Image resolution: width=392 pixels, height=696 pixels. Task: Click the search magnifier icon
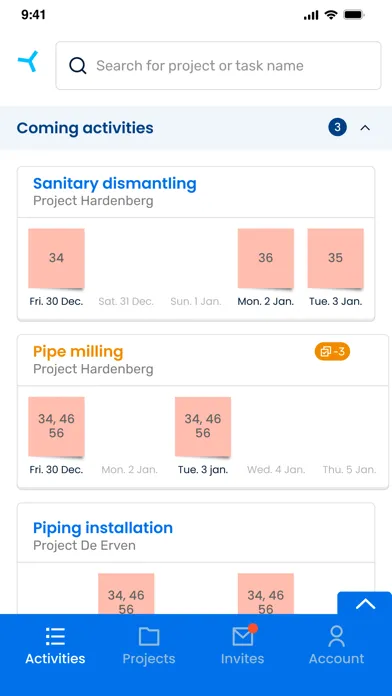click(78, 66)
